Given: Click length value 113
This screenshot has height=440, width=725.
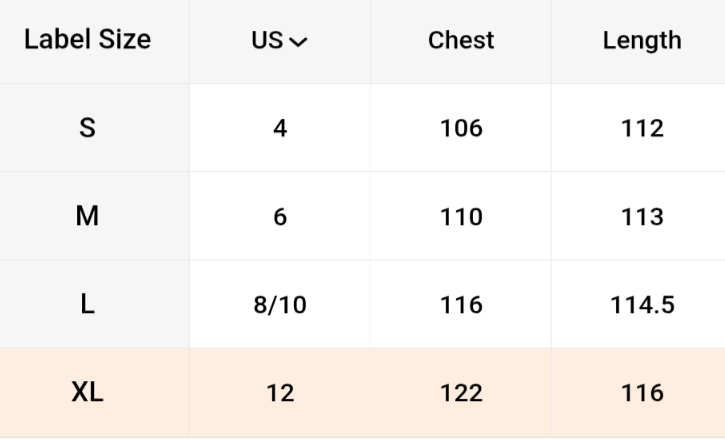Looking at the screenshot, I should (x=642, y=217).
